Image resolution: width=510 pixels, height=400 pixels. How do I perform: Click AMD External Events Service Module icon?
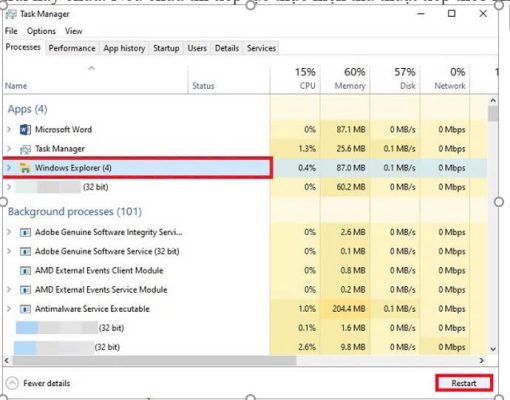[x=25, y=290]
